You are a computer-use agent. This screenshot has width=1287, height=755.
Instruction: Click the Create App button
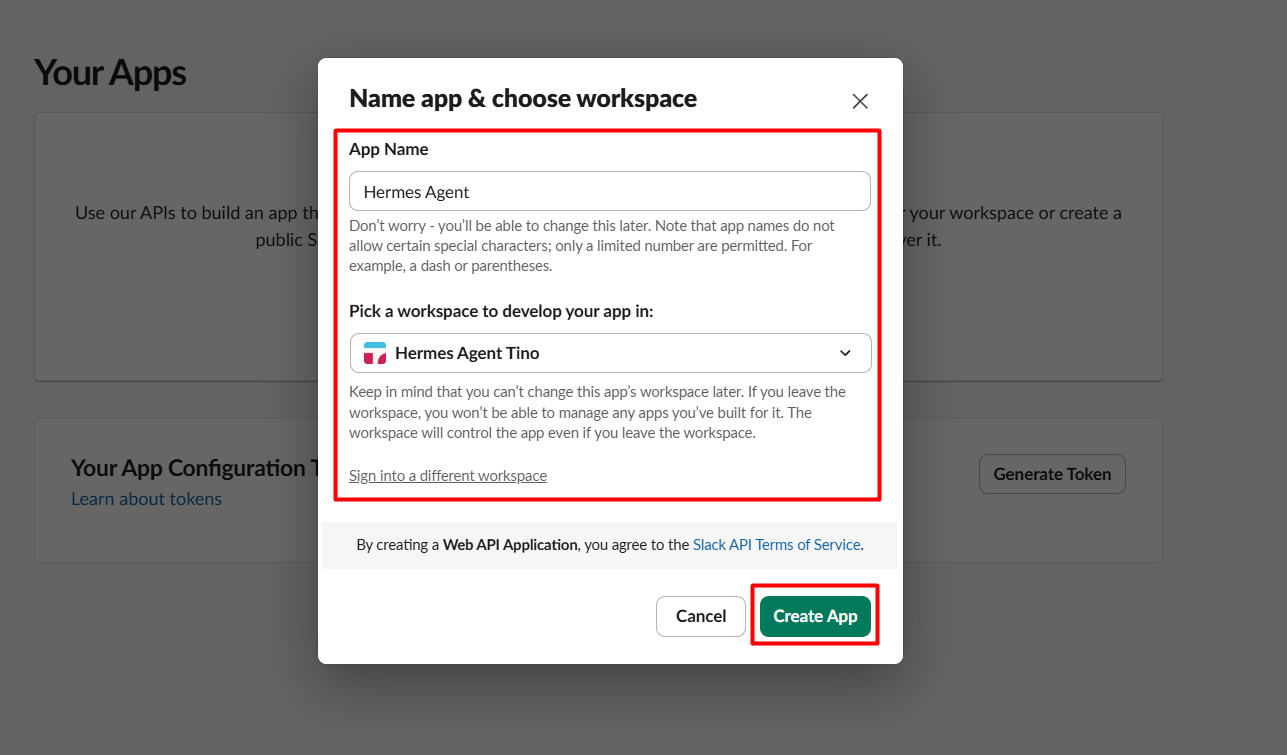tap(815, 616)
